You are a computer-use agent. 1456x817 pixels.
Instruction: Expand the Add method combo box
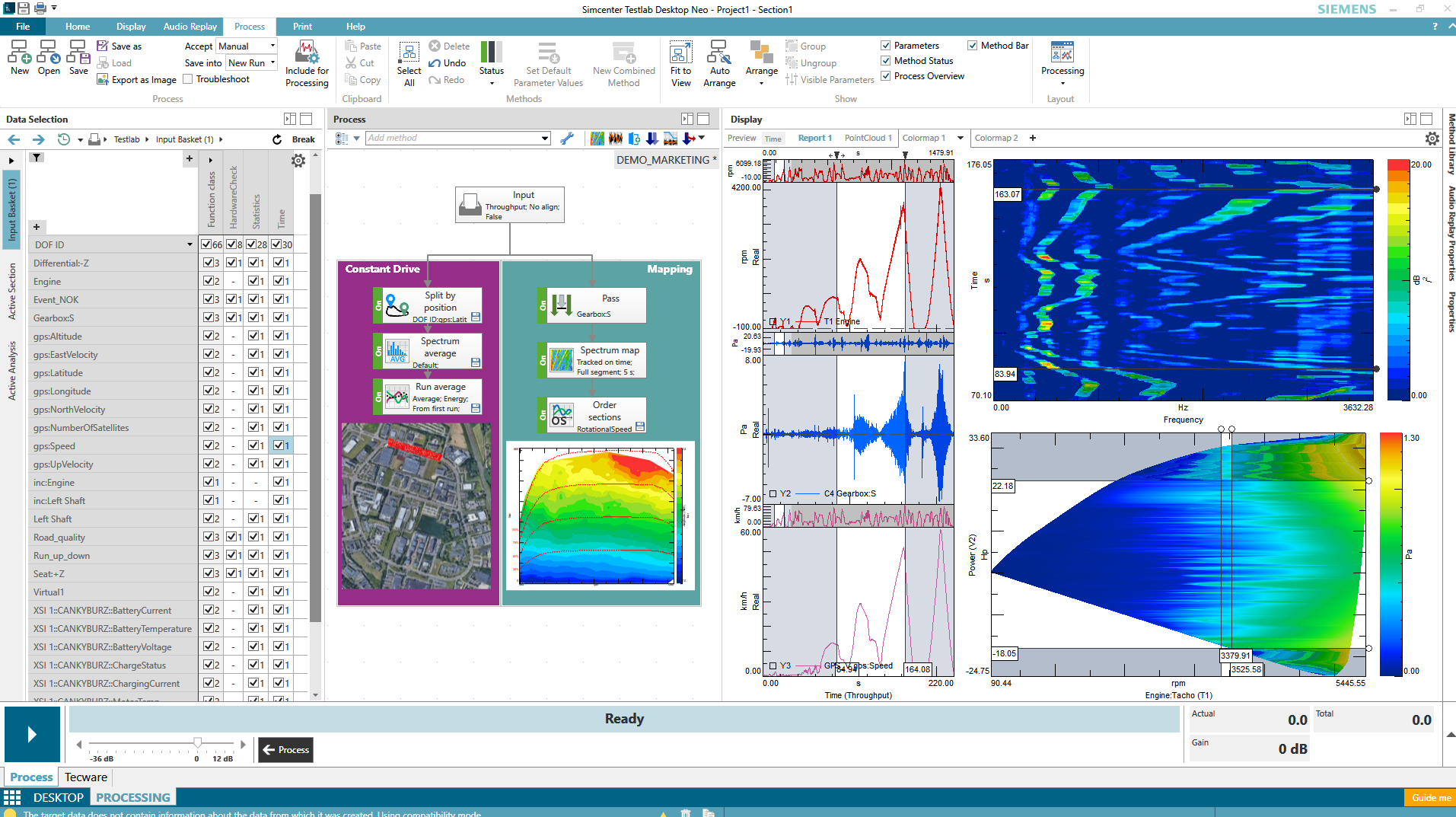click(545, 139)
